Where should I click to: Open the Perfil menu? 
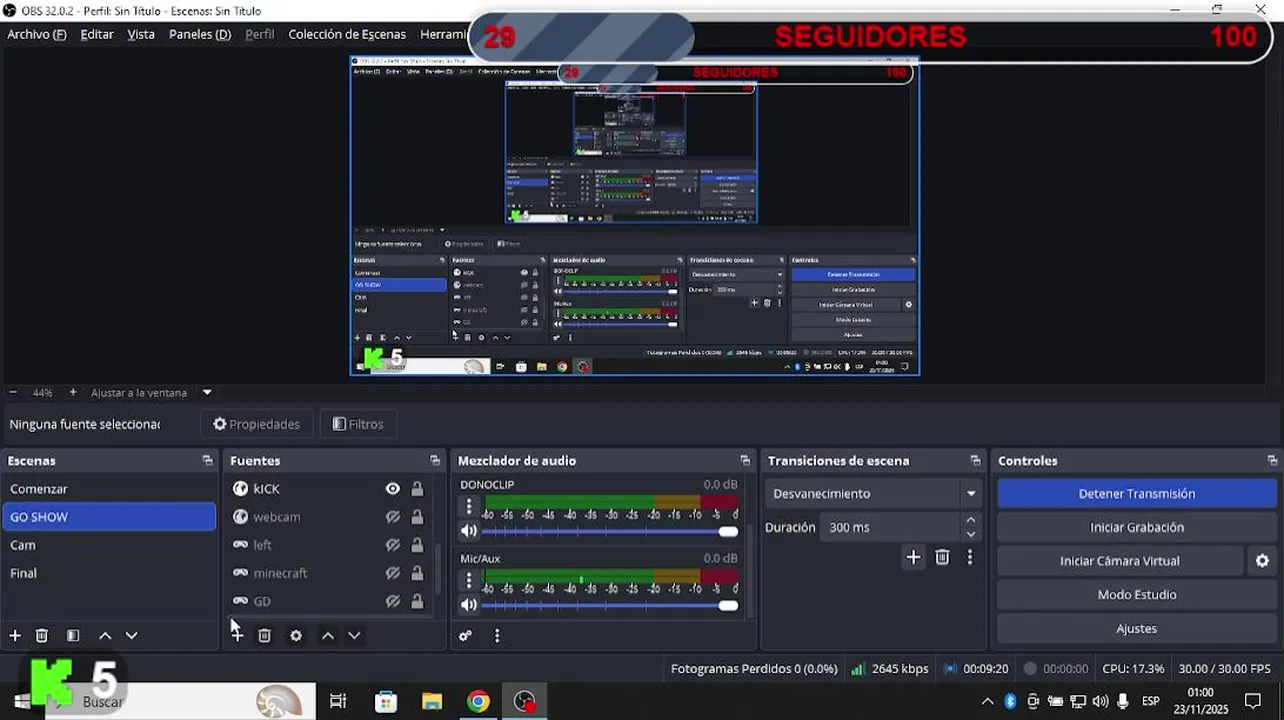pyautogui.click(x=260, y=34)
